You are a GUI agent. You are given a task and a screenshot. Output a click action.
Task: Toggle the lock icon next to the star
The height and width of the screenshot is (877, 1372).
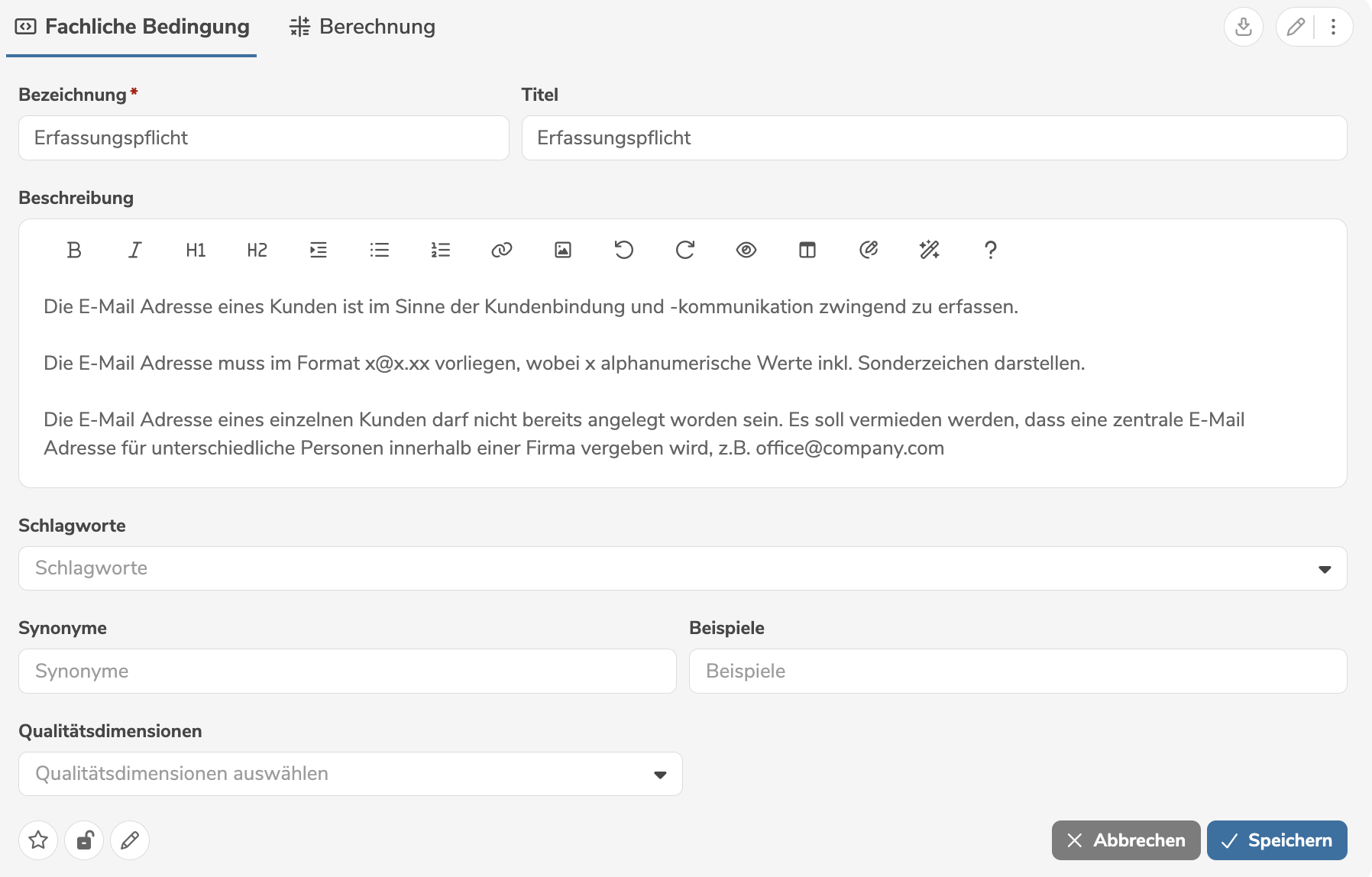point(84,840)
